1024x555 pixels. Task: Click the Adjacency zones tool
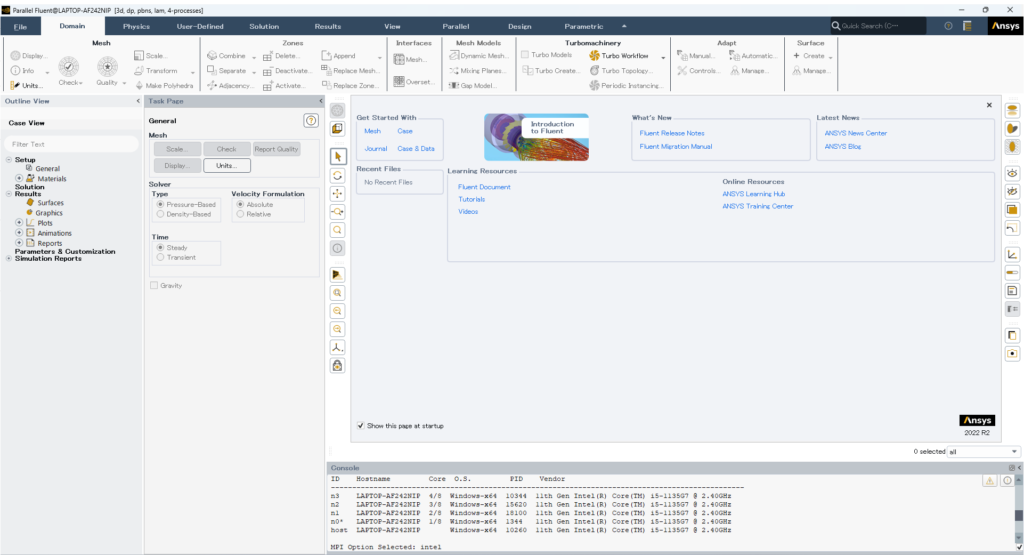click(230, 86)
